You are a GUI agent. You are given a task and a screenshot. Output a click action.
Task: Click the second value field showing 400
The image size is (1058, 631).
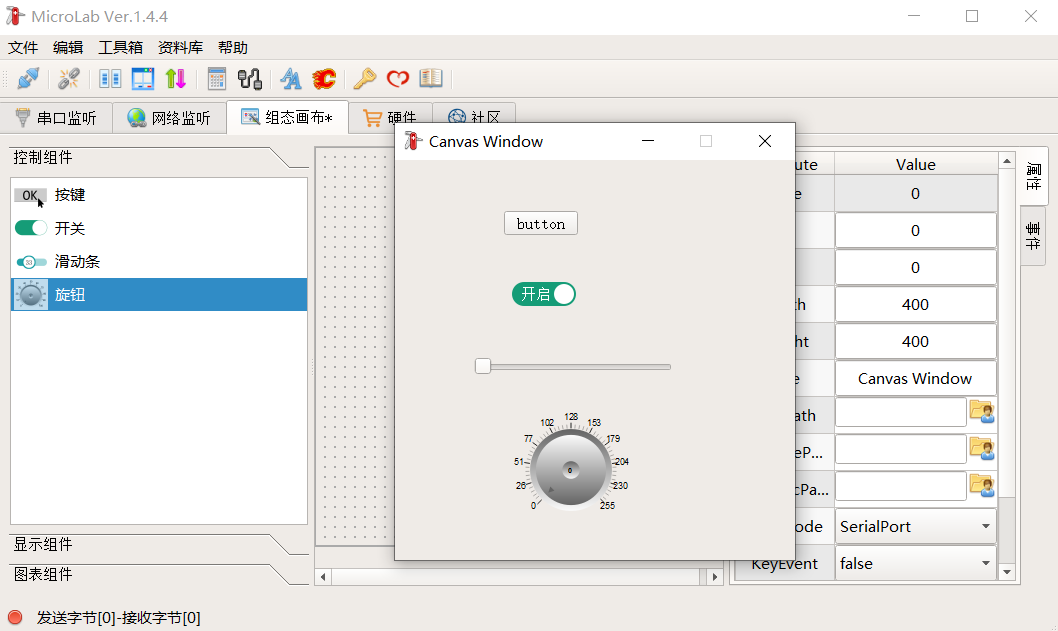(916, 341)
